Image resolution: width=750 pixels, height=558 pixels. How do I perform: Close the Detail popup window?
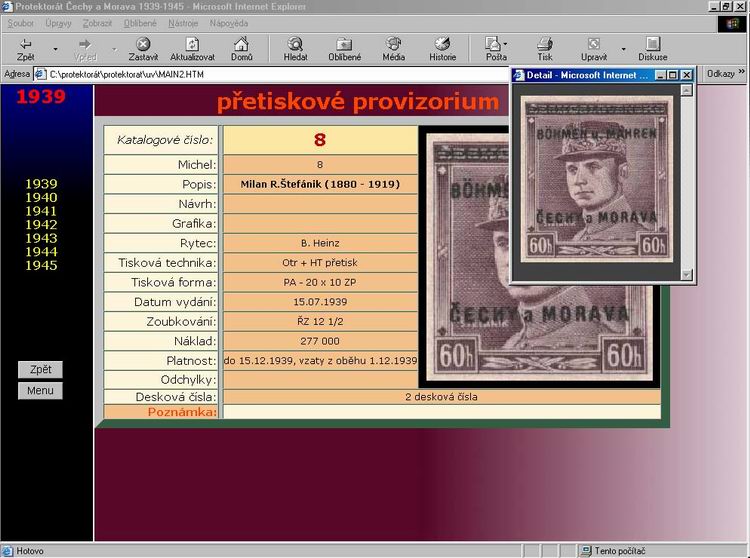pos(686,75)
